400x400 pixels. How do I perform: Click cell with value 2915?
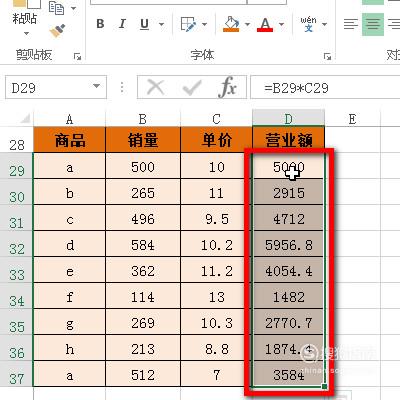point(289,192)
